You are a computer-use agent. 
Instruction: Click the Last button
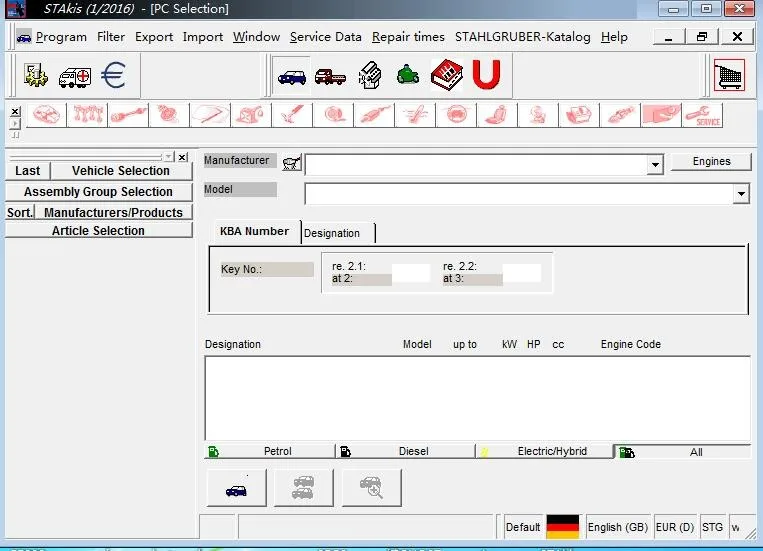pyautogui.click(x=28, y=171)
